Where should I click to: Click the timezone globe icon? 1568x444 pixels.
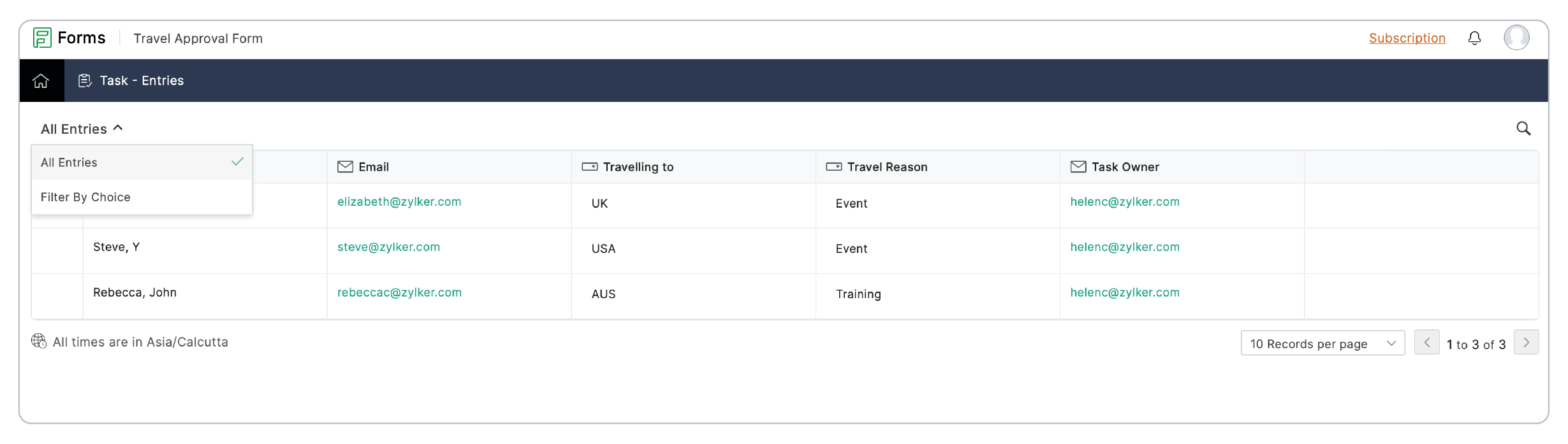tap(39, 341)
